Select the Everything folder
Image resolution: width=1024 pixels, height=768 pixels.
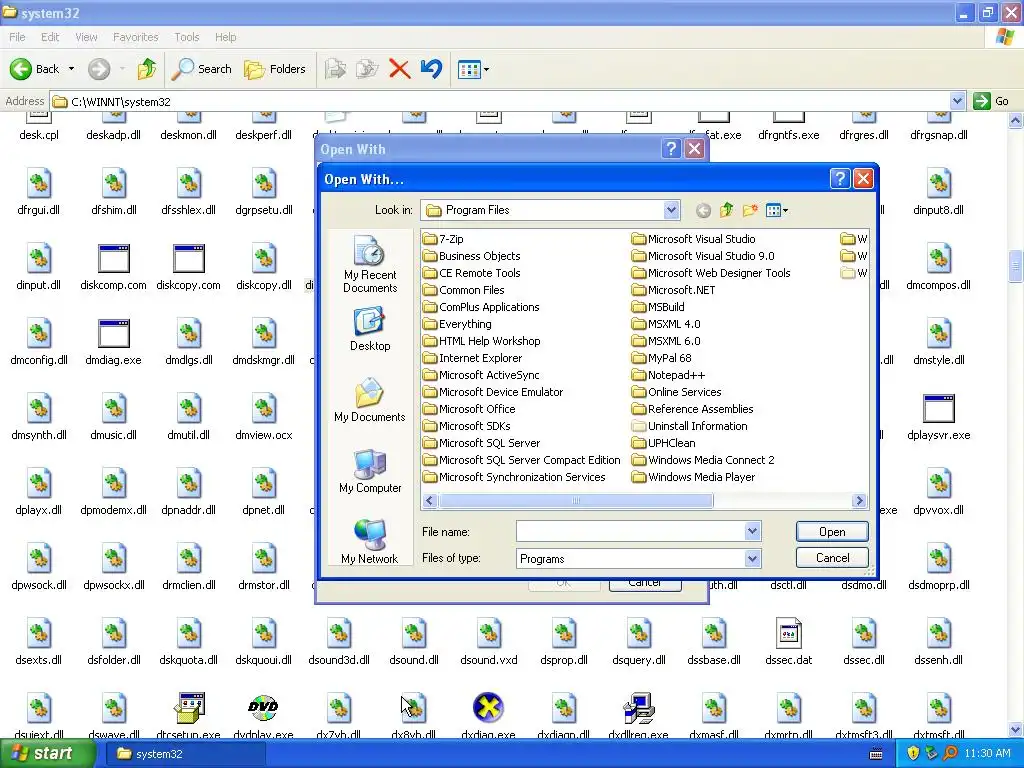[457, 324]
